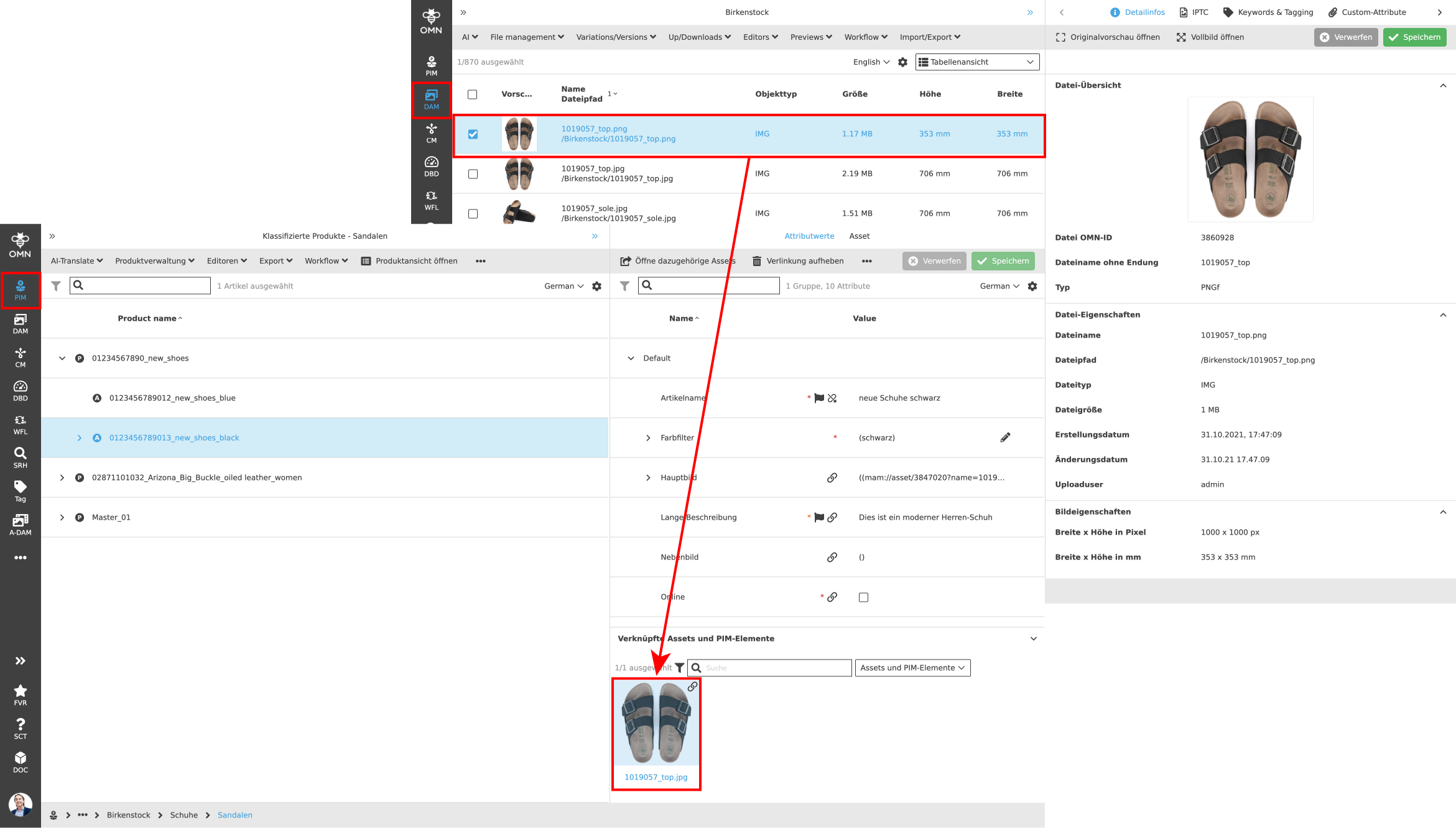This screenshot has width=1456, height=828.
Task: Switch to Keywords & Tagging tab
Action: pyautogui.click(x=1268, y=12)
